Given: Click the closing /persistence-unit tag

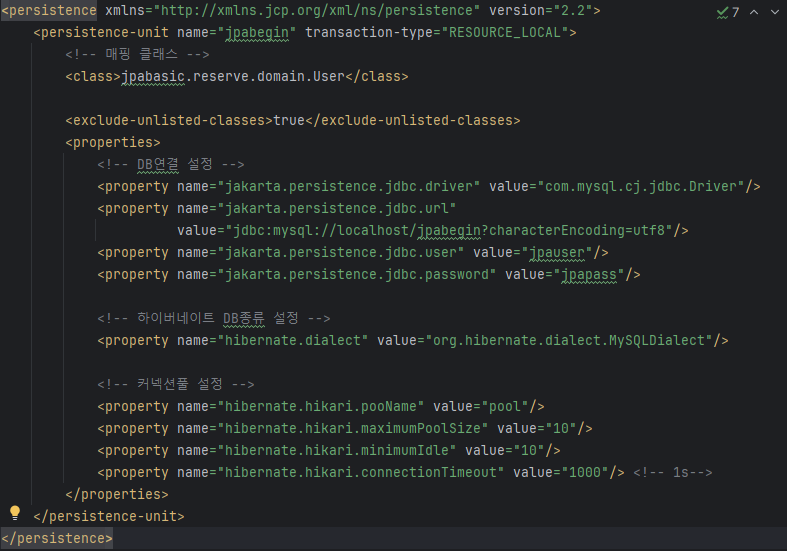Looking at the screenshot, I should [109, 516].
